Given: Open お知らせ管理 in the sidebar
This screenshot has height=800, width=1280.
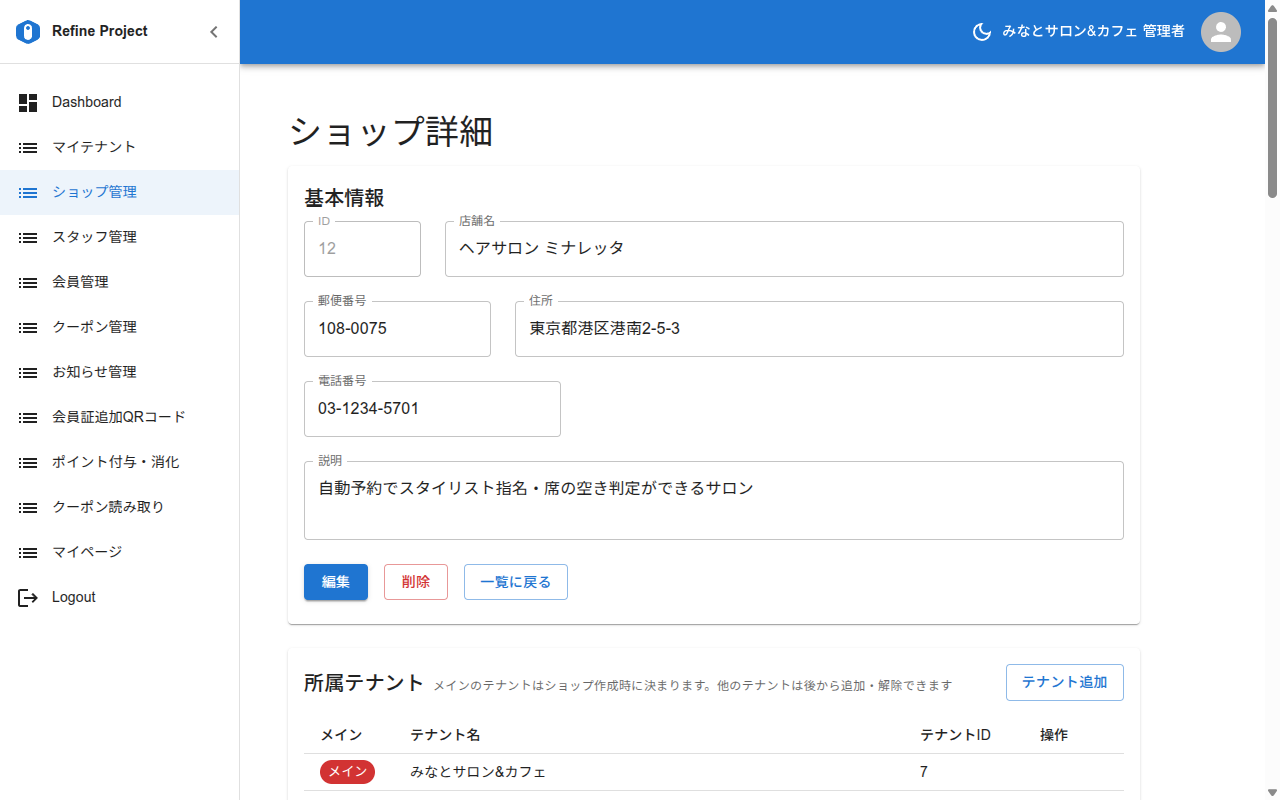Looking at the screenshot, I should pyautogui.click(x=119, y=372).
